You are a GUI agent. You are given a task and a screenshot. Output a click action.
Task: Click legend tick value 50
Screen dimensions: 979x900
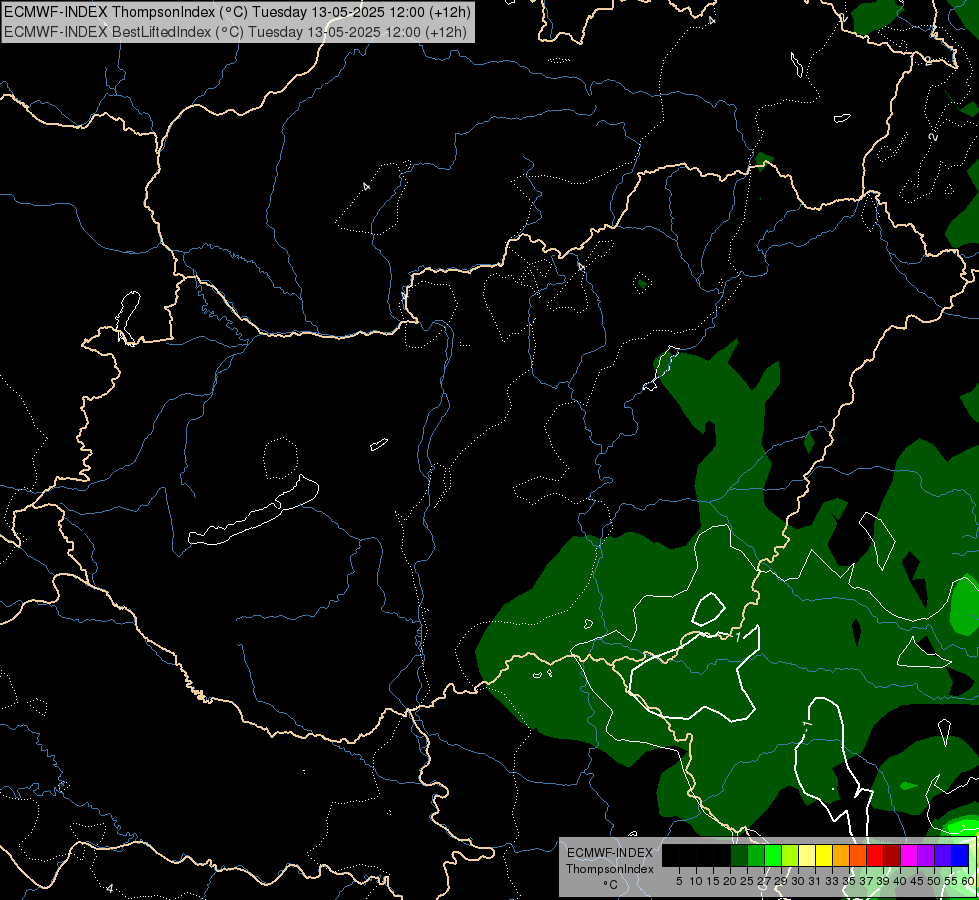(935, 881)
